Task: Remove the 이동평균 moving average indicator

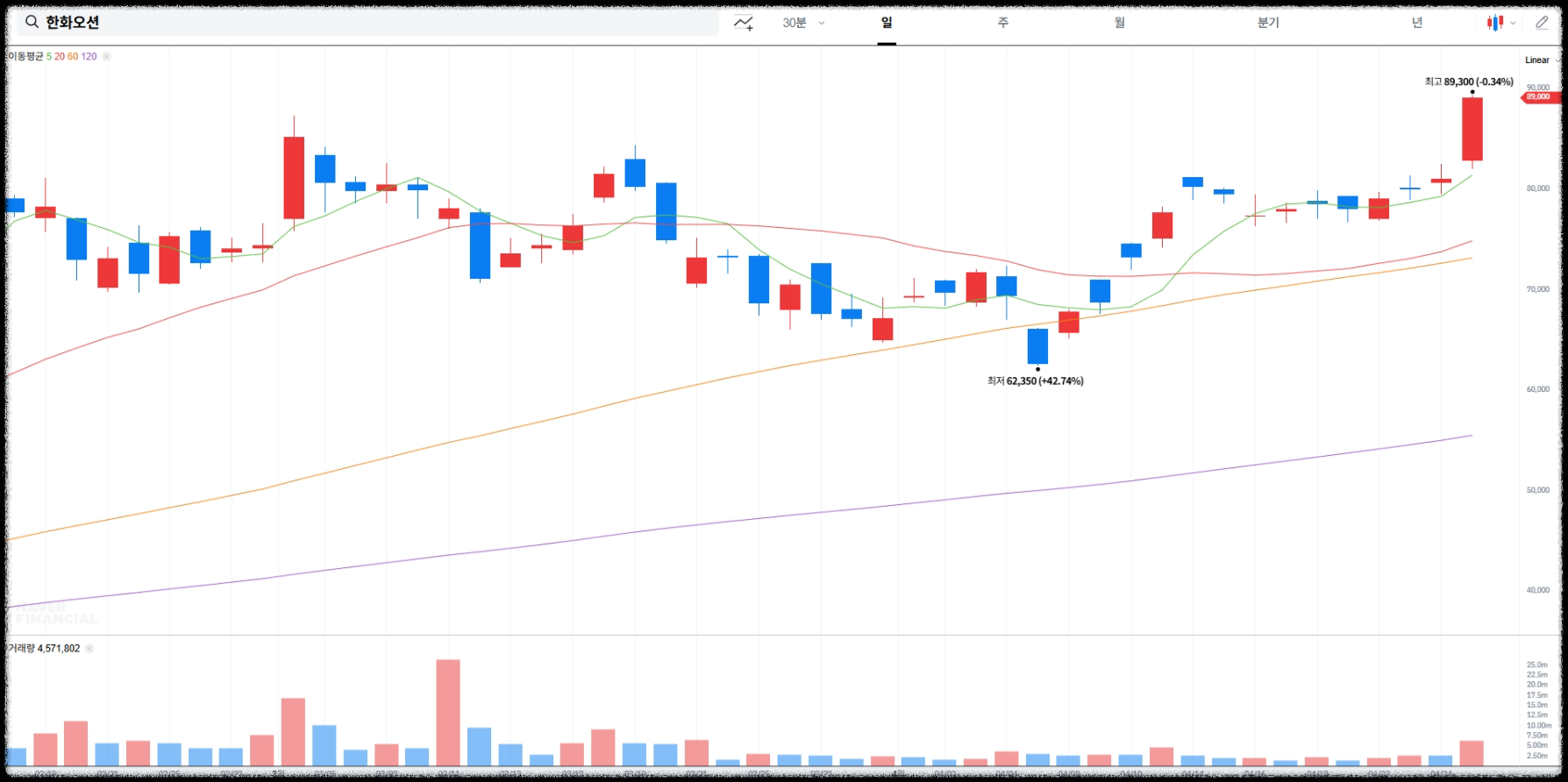Action: point(107,56)
